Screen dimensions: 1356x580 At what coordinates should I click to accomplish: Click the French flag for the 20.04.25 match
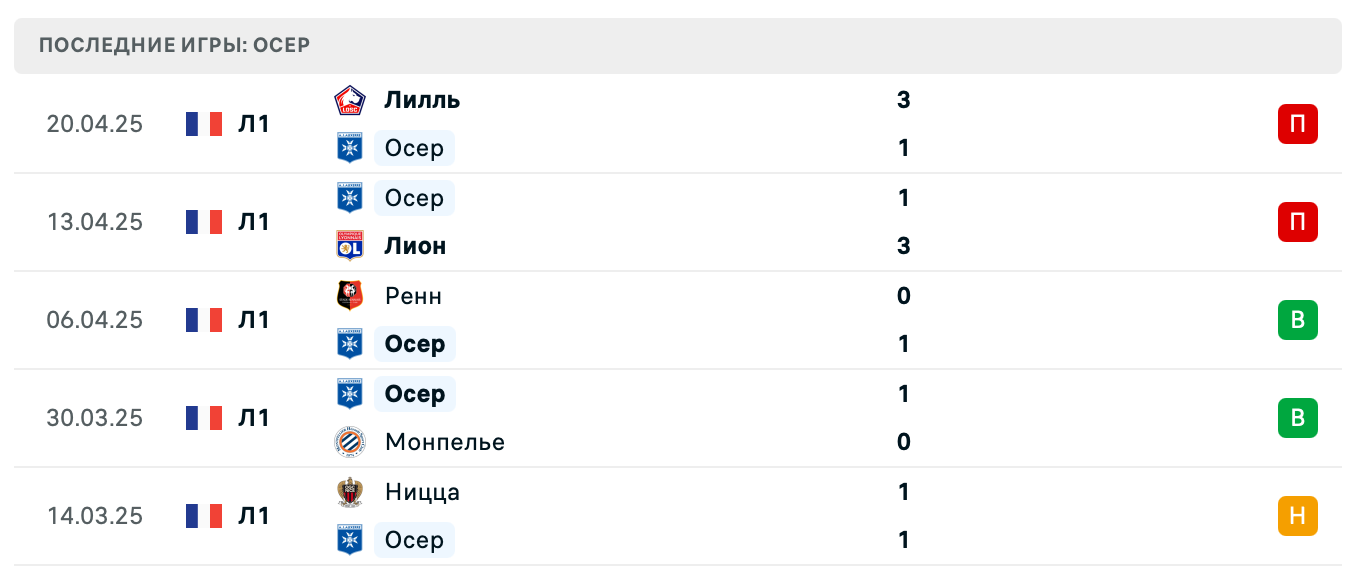point(203,124)
